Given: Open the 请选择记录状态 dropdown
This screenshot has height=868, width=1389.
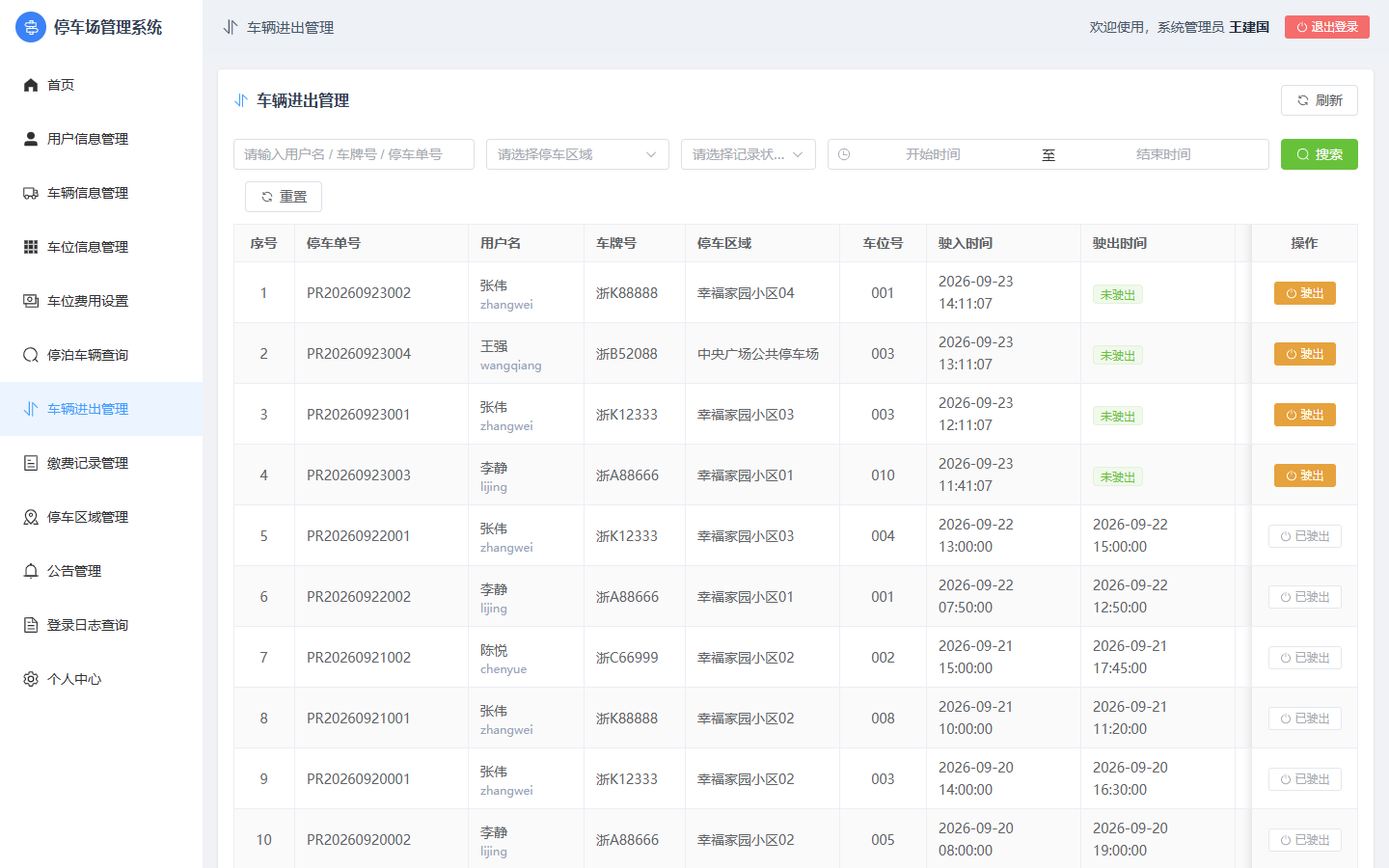Looking at the screenshot, I should pyautogui.click(x=749, y=154).
